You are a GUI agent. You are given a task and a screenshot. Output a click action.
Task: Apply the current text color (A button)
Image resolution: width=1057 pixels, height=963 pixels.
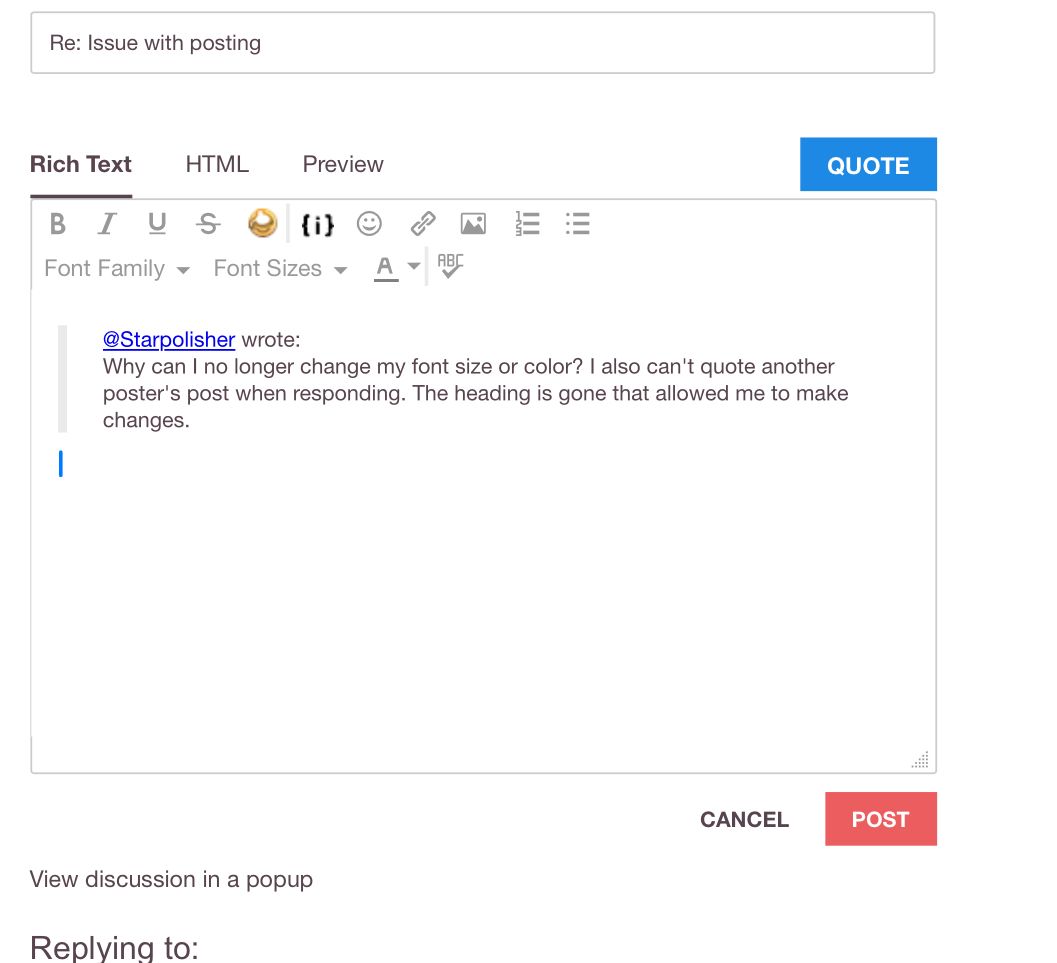click(385, 268)
